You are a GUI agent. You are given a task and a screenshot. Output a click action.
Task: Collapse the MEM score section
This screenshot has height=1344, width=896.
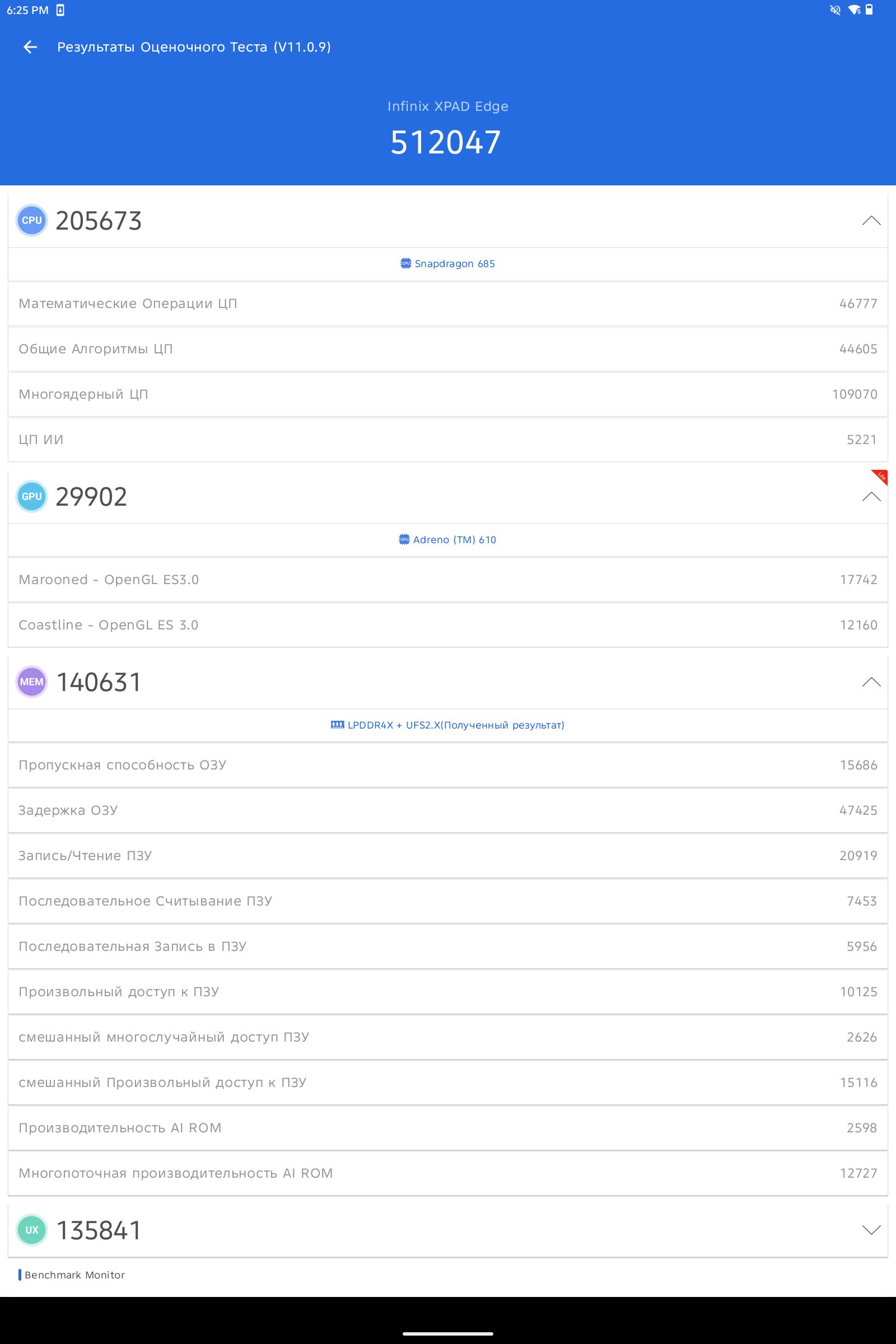pos(871,682)
